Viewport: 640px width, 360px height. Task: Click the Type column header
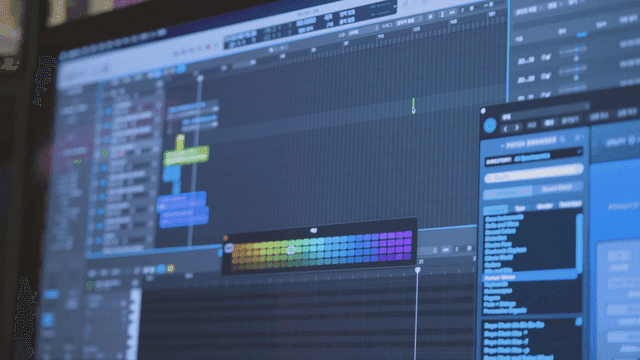coord(520,208)
